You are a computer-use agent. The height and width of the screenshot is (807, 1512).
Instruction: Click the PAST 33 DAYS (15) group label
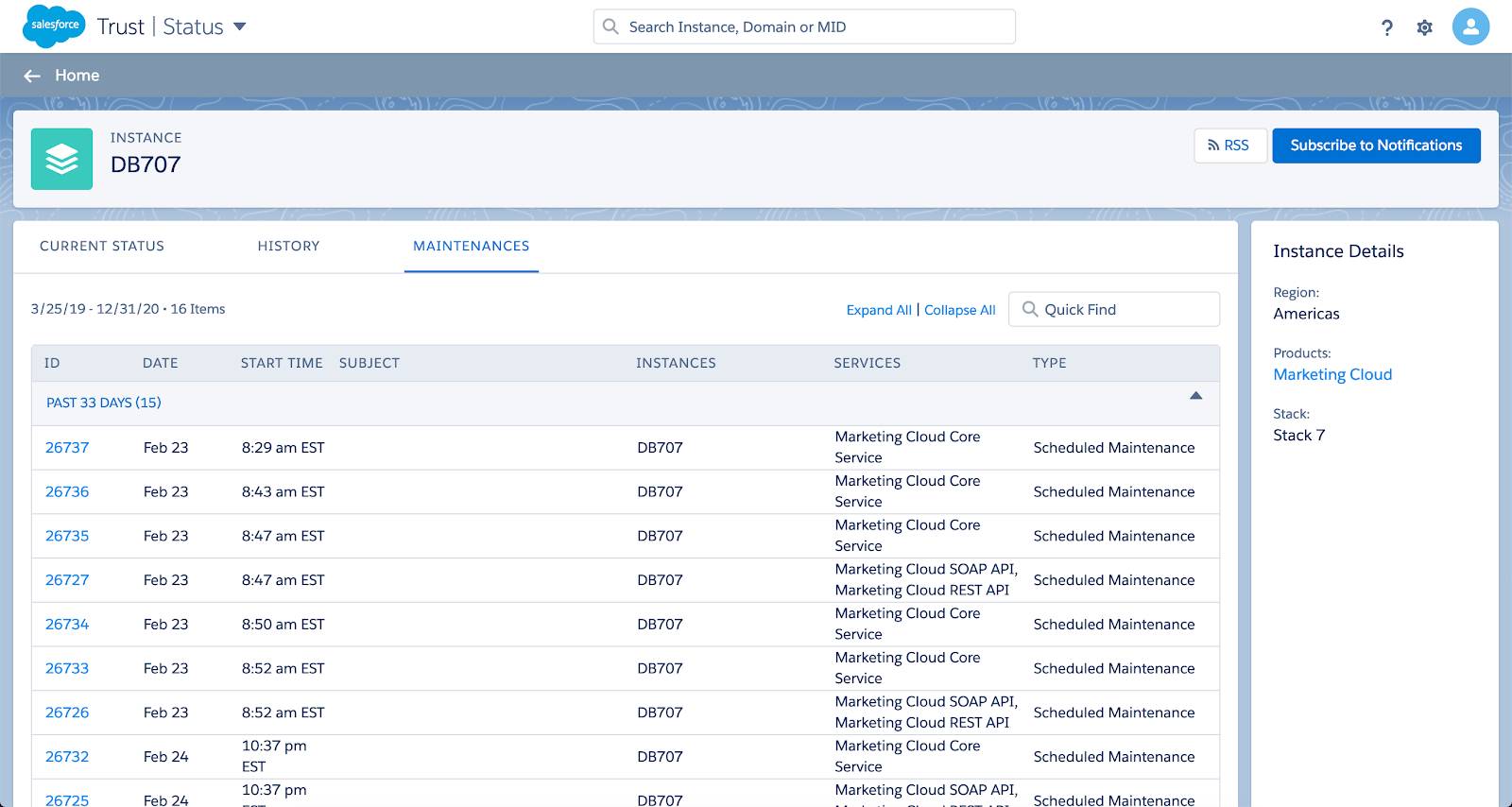tap(104, 403)
